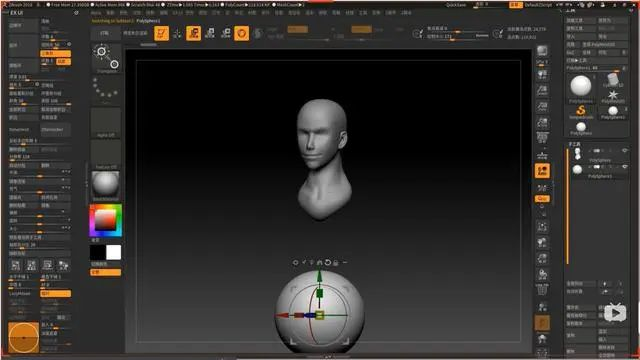Select the PolySphere1 tool thumbnail
640x360 pixels.
[x=613, y=111]
